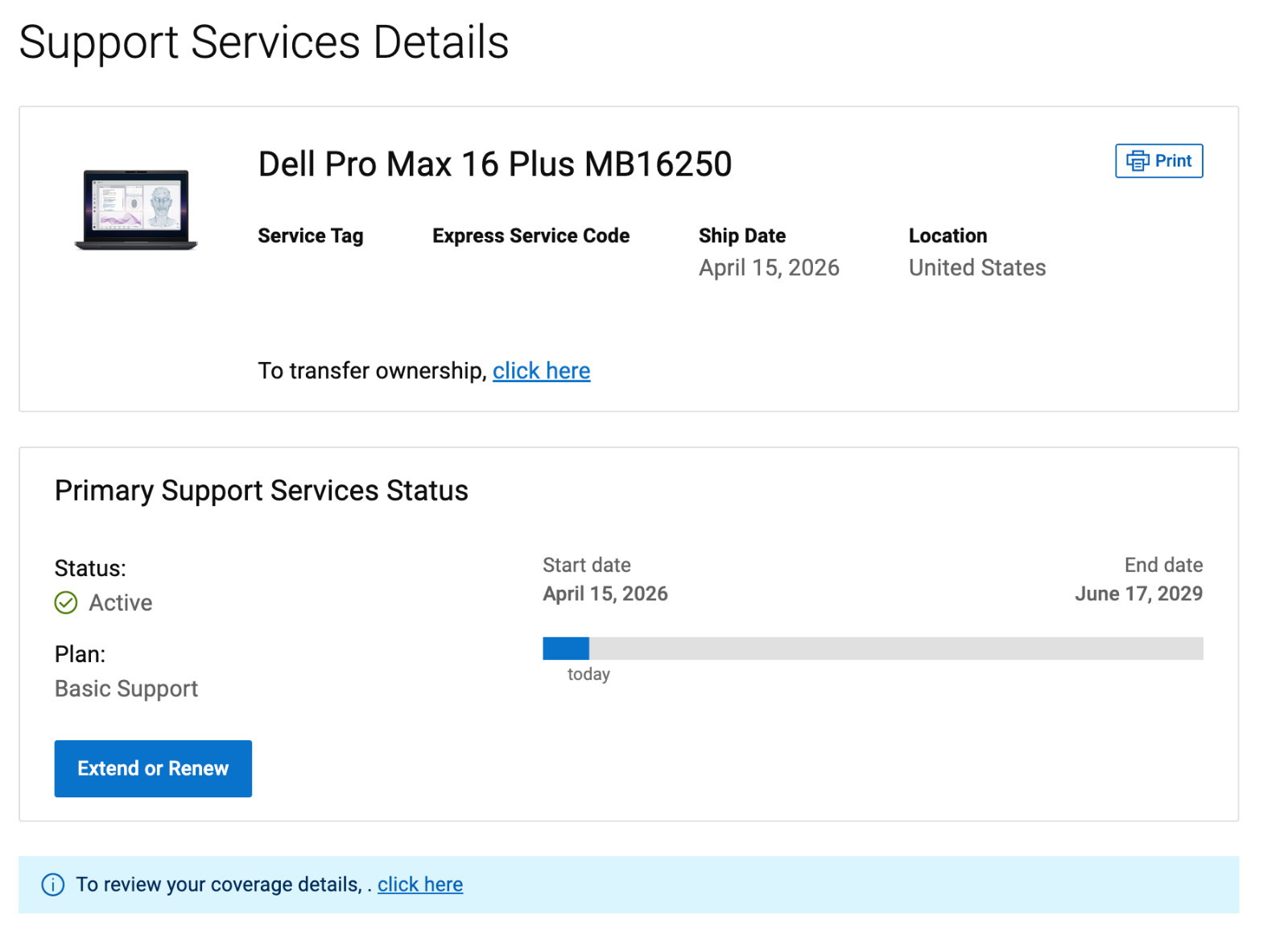Click the today marker label

588,674
